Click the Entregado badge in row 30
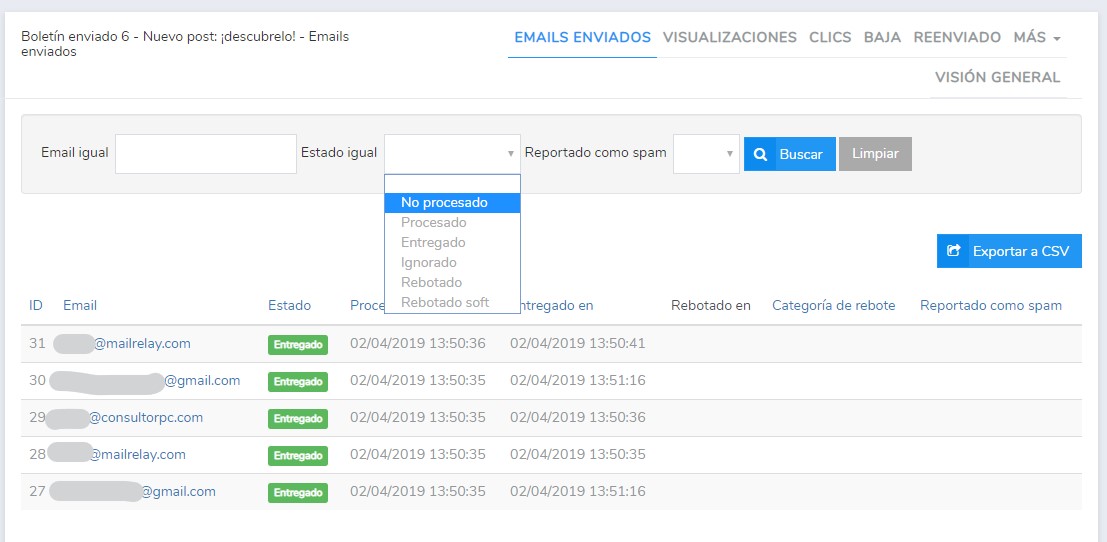The width and height of the screenshot is (1107, 542). [298, 382]
